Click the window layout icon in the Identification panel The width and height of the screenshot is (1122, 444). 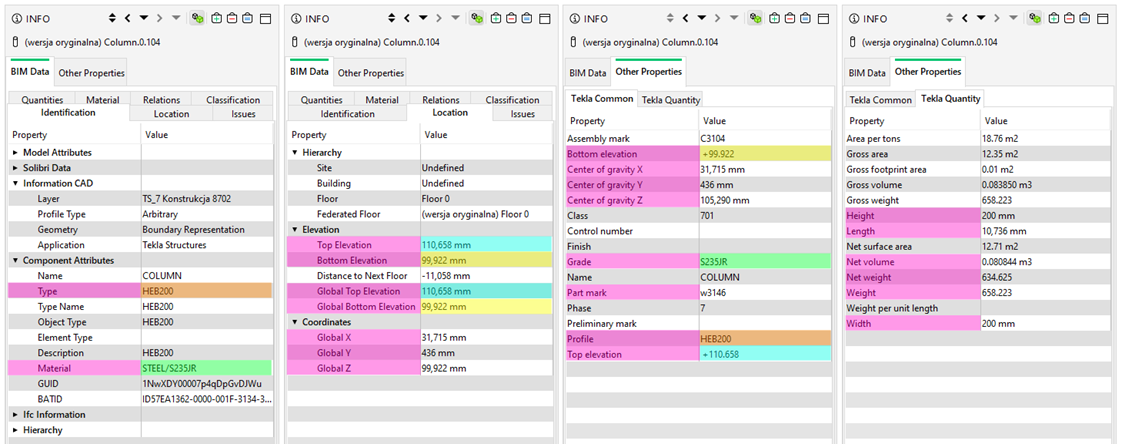coord(265,18)
